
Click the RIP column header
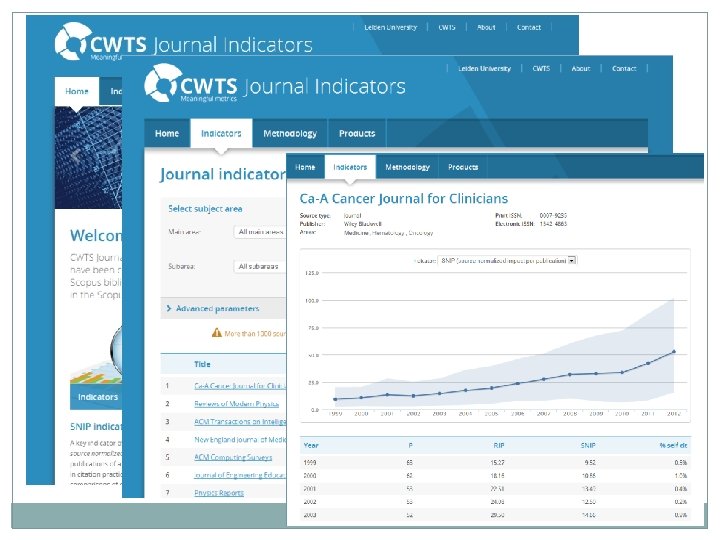pyautogui.click(x=499, y=445)
